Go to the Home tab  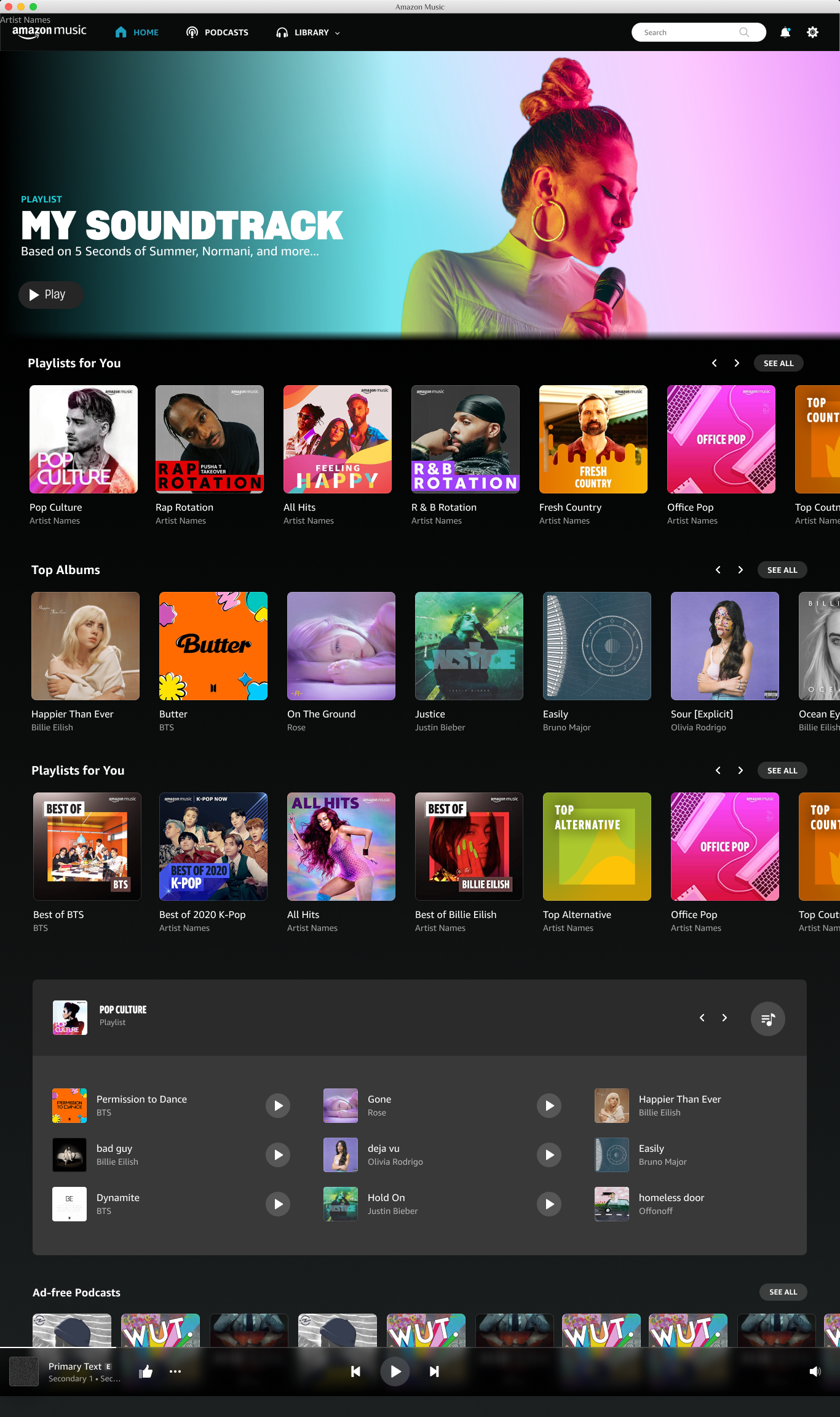[x=137, y=33]
